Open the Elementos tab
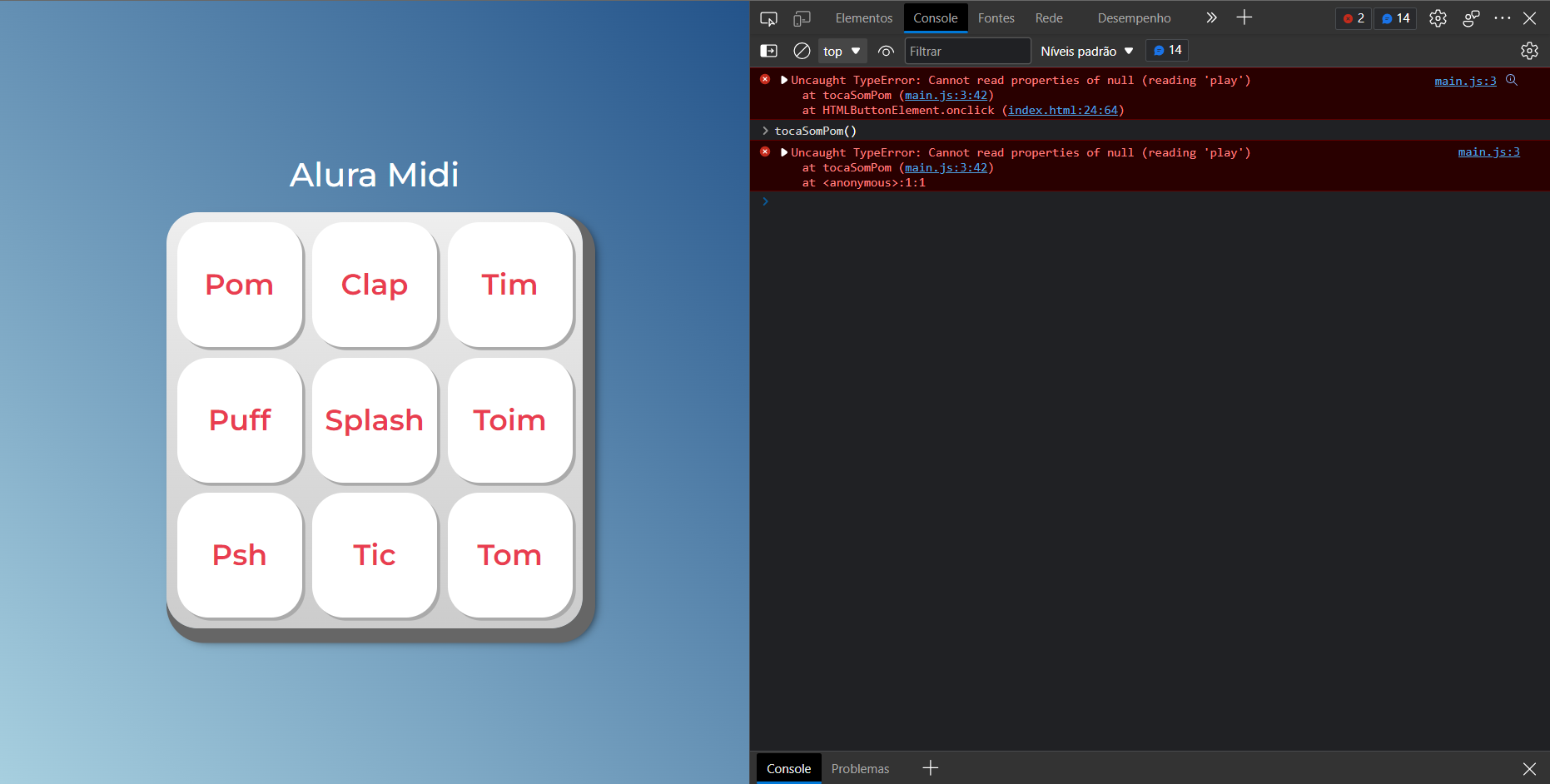Screen dimensions: 1550x784 pos(864,18)
